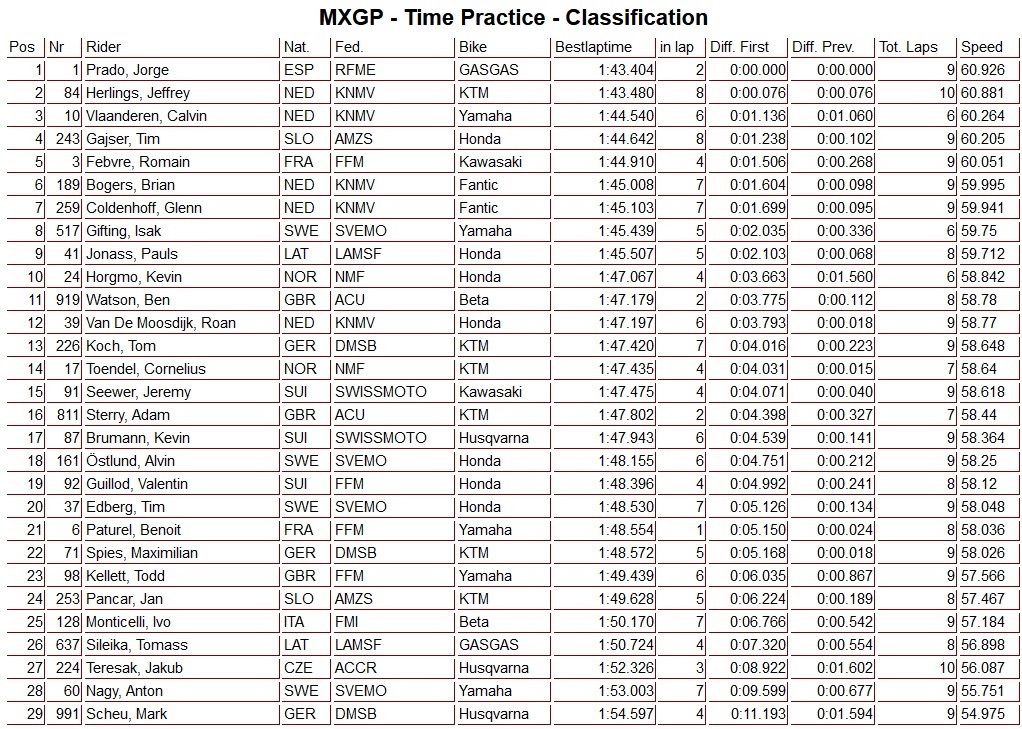The width and height of the screenshot is (1022, 729).
Task: Click rider name Herlings, Jeffrey
Action: 138,93
